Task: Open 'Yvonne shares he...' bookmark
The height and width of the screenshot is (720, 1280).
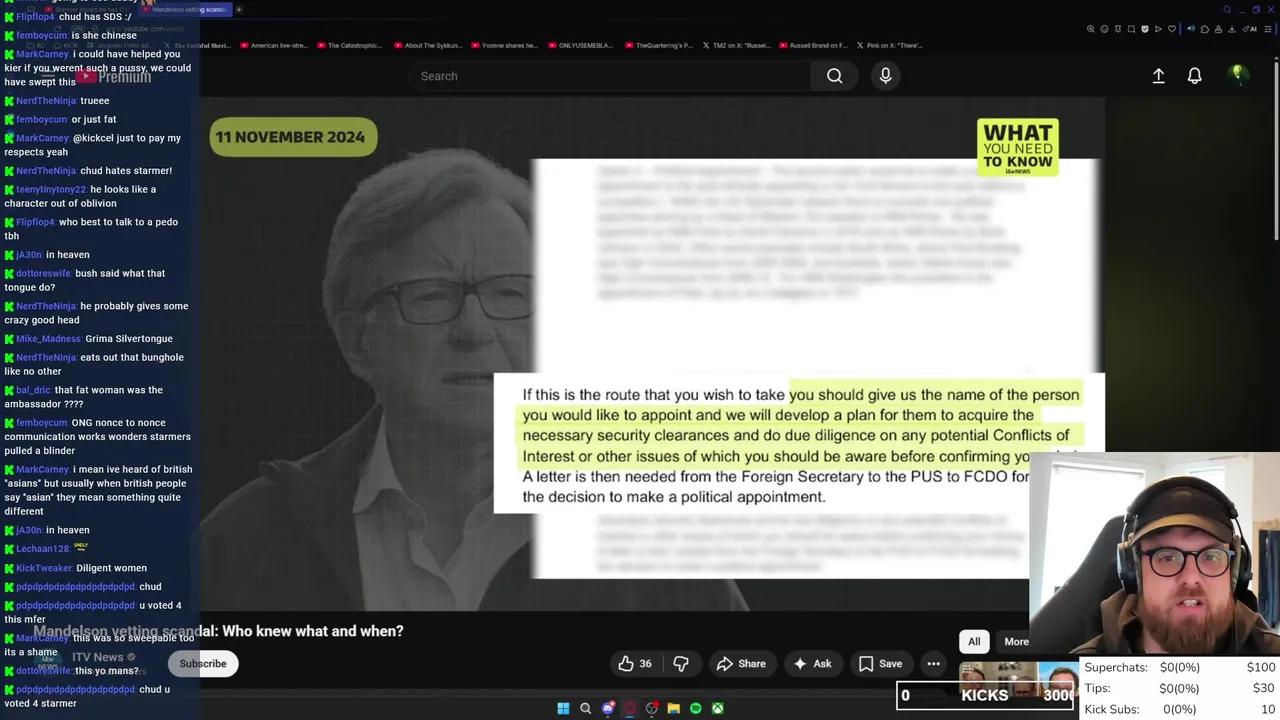Action: tap(504, 45)
